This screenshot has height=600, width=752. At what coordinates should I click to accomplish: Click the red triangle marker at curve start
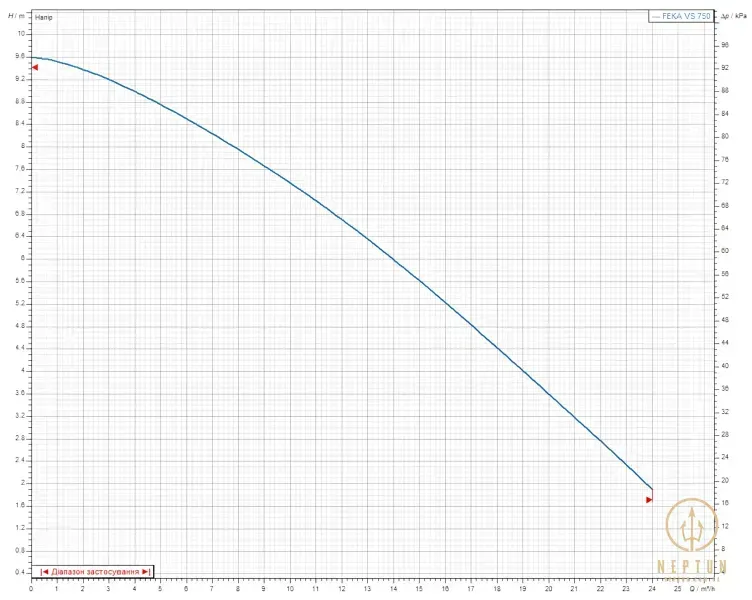tap(35, 68)
